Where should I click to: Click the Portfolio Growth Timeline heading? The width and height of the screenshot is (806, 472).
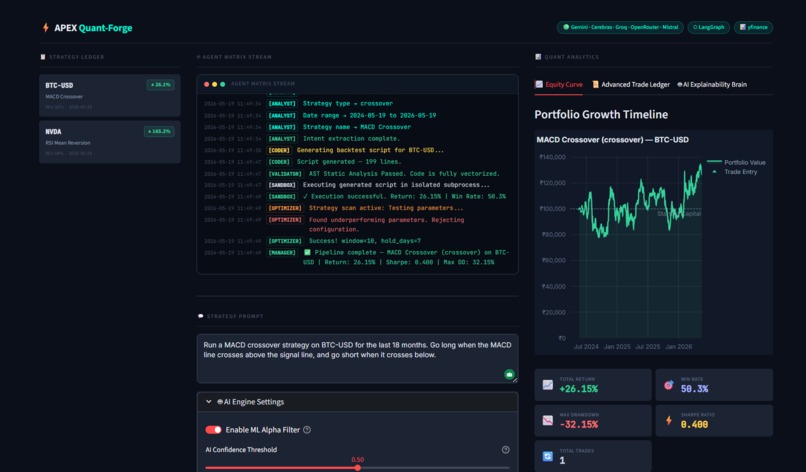tap(601, 115)
